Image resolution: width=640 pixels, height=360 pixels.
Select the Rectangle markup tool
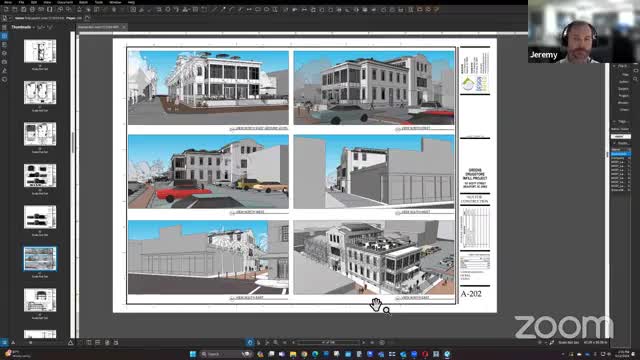coord(258,9)
